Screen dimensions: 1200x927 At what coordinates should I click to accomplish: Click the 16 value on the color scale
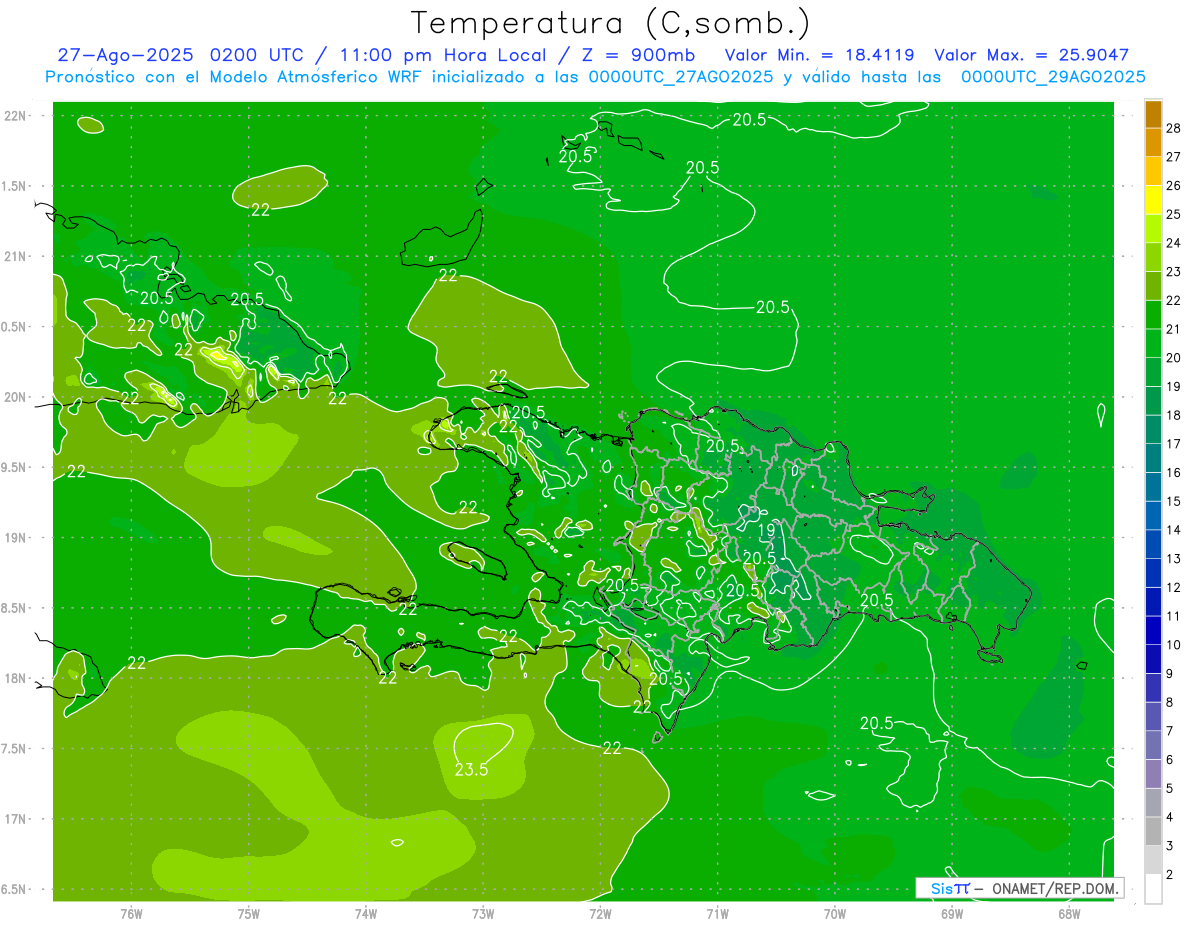click(x=1174, y=473)
